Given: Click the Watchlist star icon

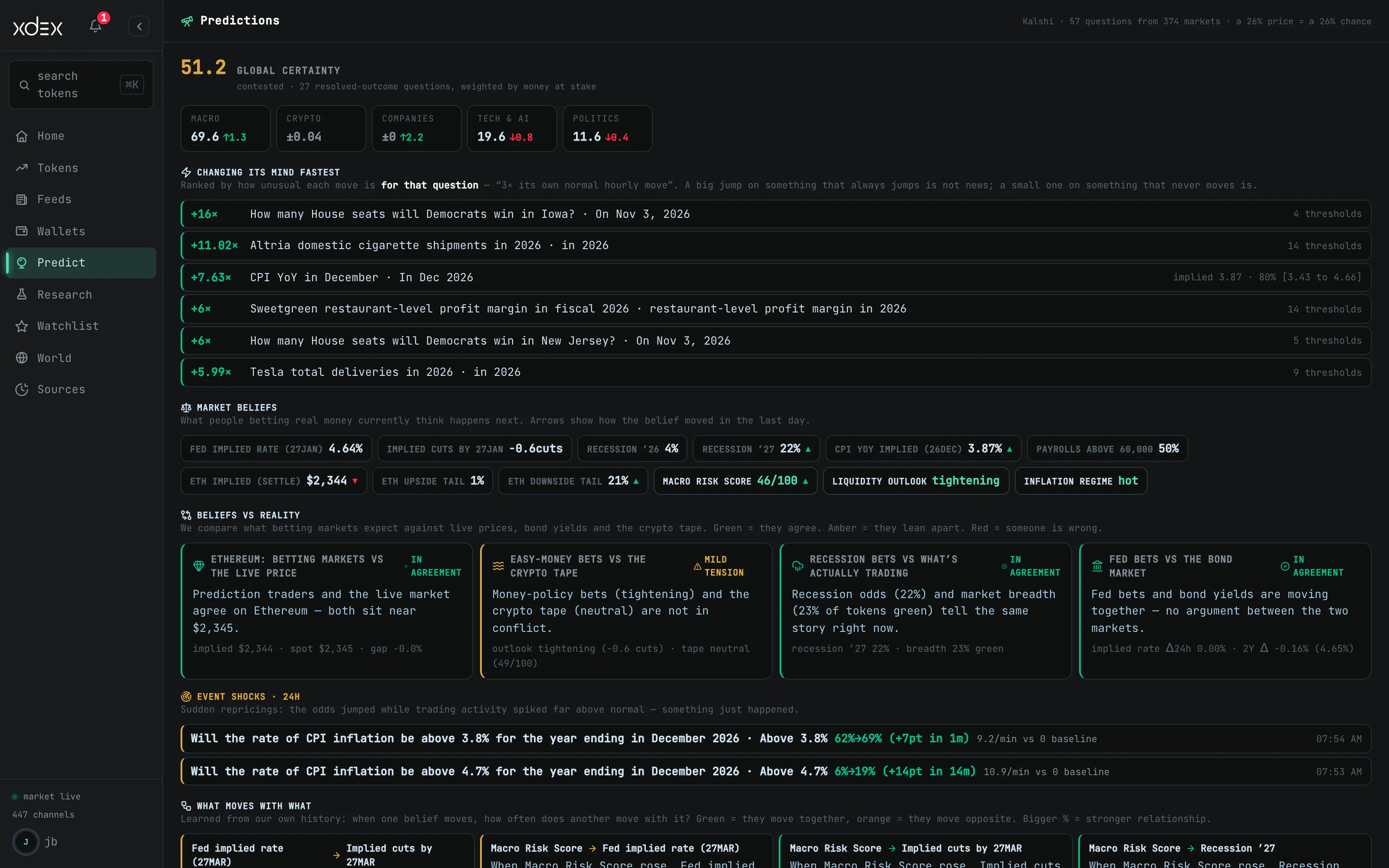Looking at the screenshot, I should tap(22, 326).
